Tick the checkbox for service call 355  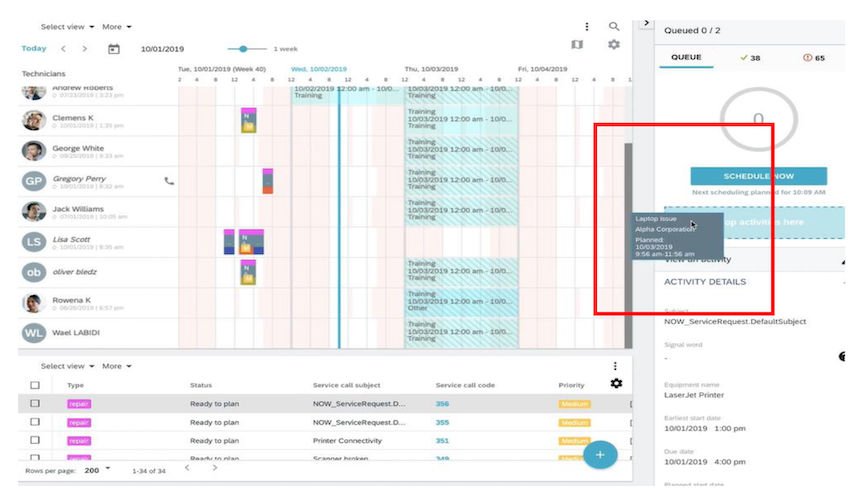(x=35, y=422)
